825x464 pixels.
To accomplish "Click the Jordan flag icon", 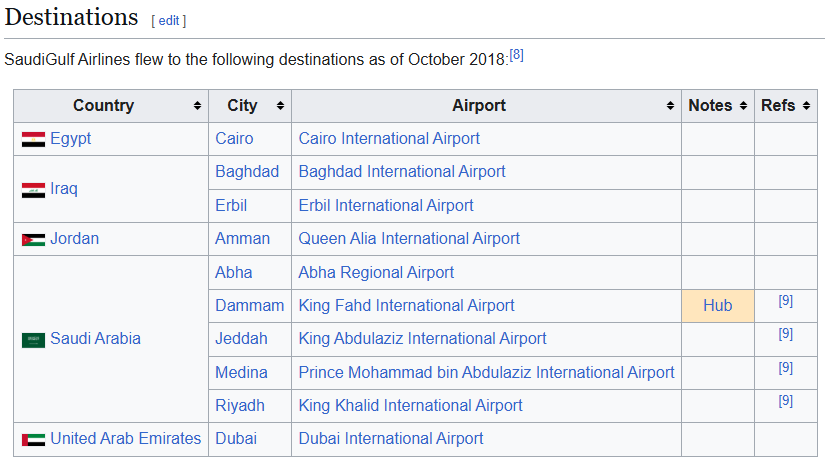I will point(33,239).
